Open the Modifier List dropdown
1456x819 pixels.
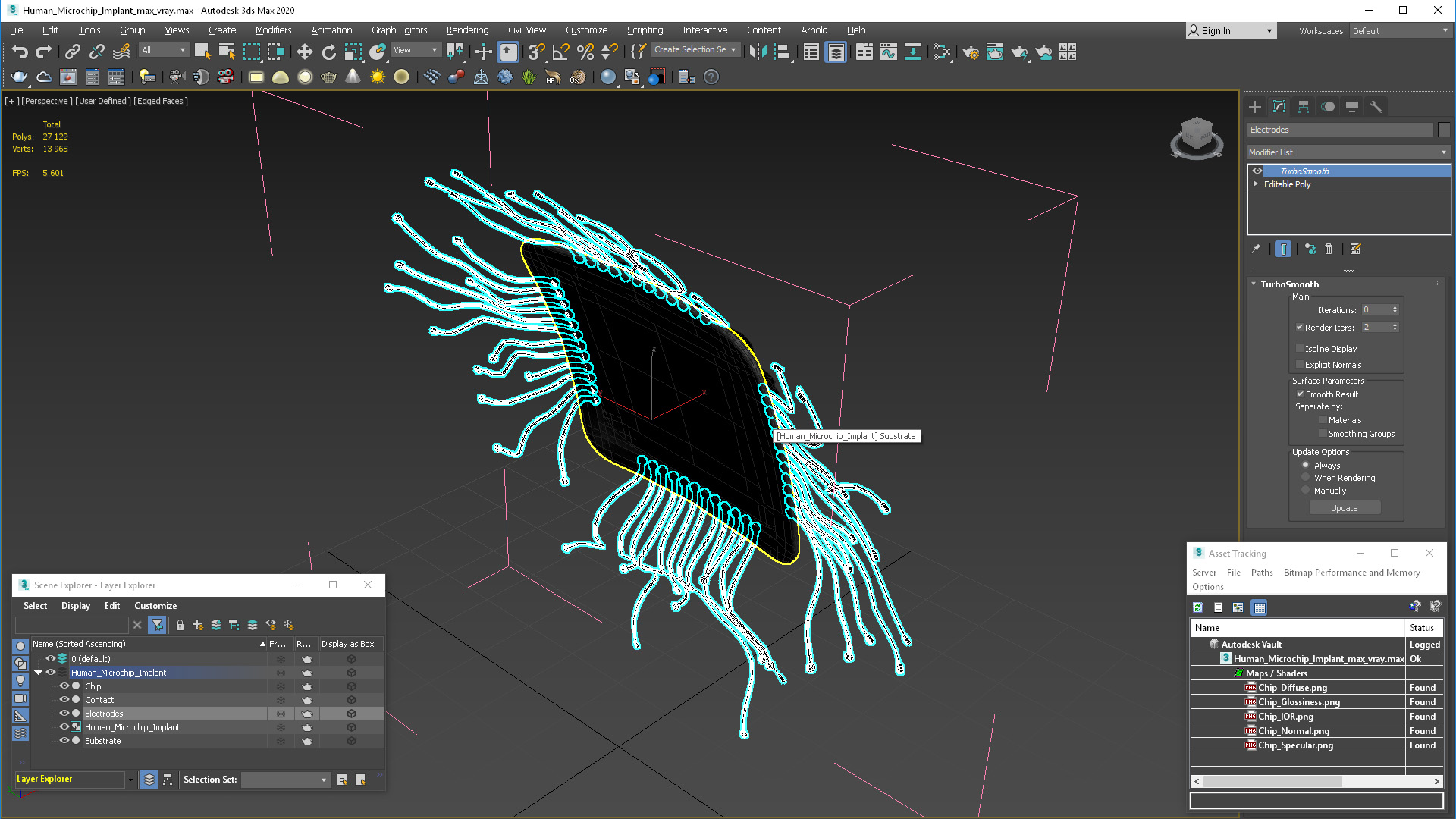coord(1348,152)
